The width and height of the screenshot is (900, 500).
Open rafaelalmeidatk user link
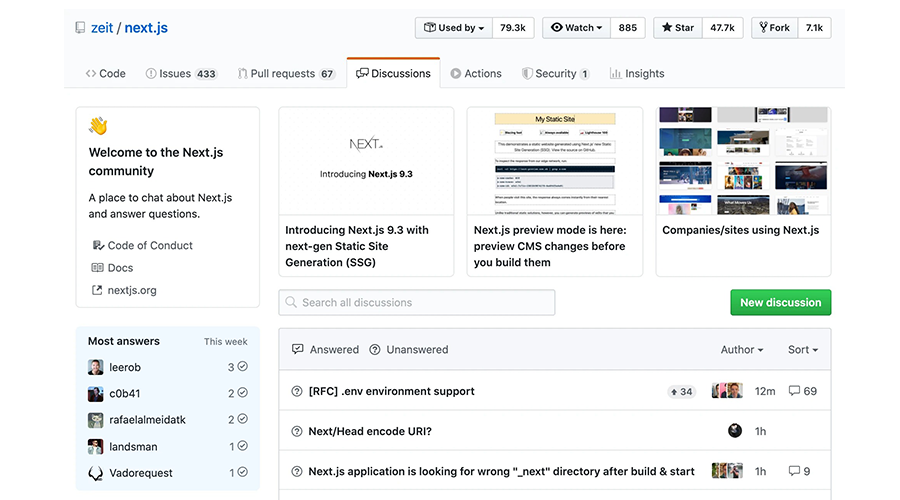[148, 420]
